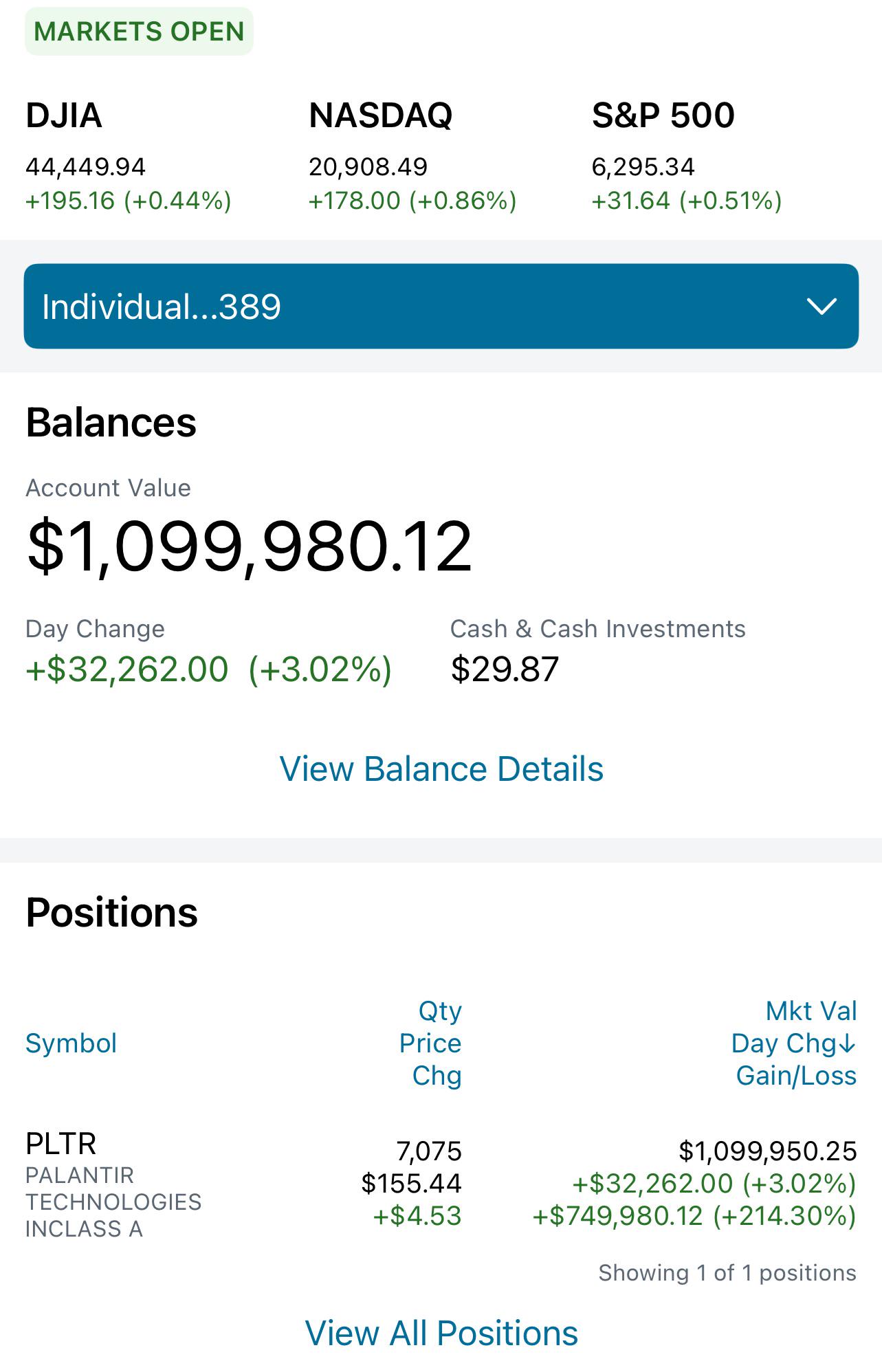The image size is (882, 1372).
Task: Select the Price column header
Action: tap(430, 1043)
